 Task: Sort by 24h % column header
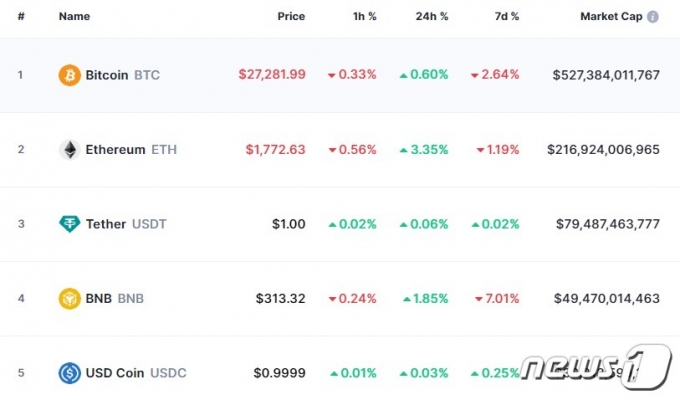point(432,16)
